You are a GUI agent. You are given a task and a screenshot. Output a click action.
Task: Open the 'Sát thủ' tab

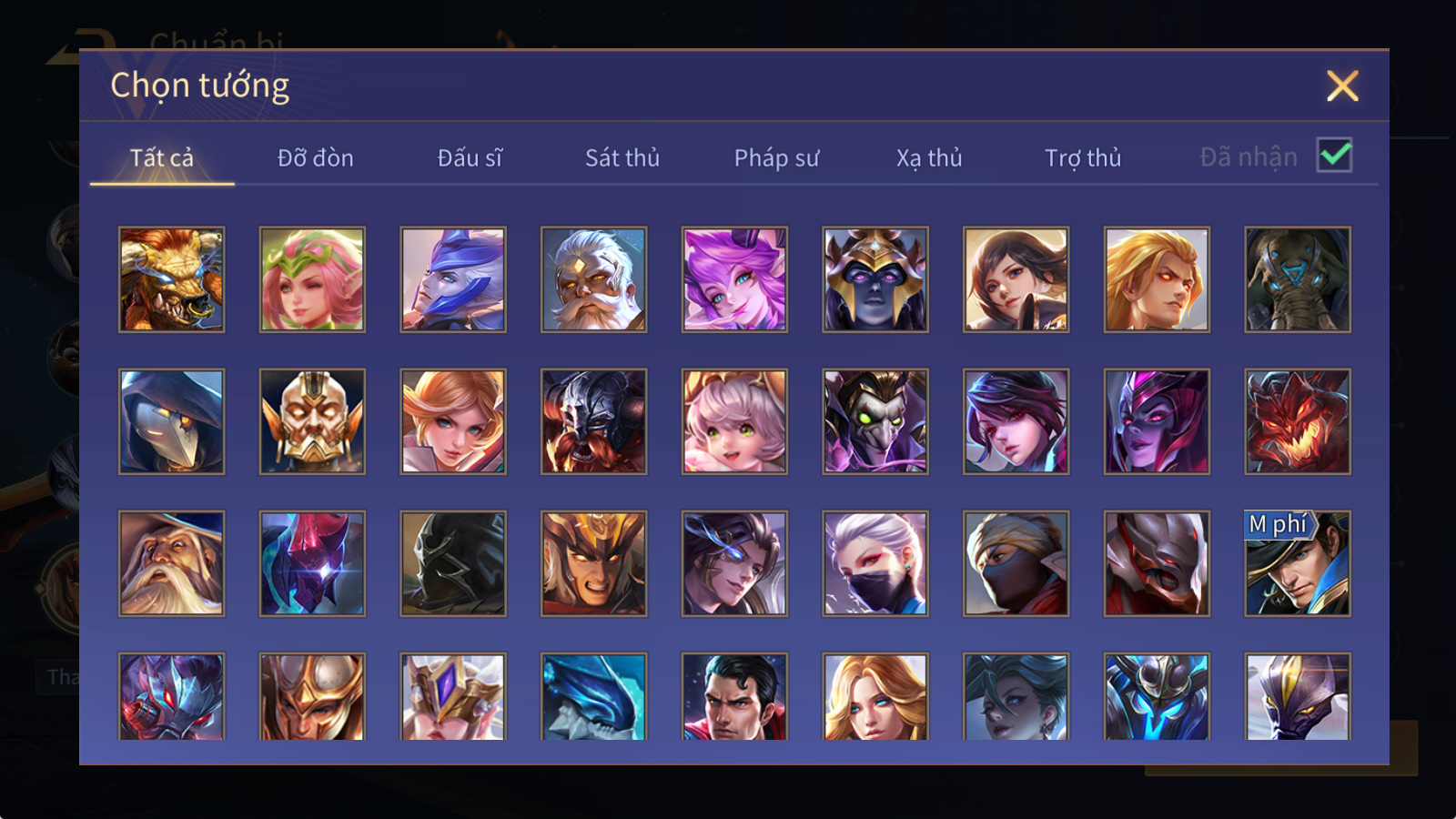pyautogui.click(x=622, y=157)
